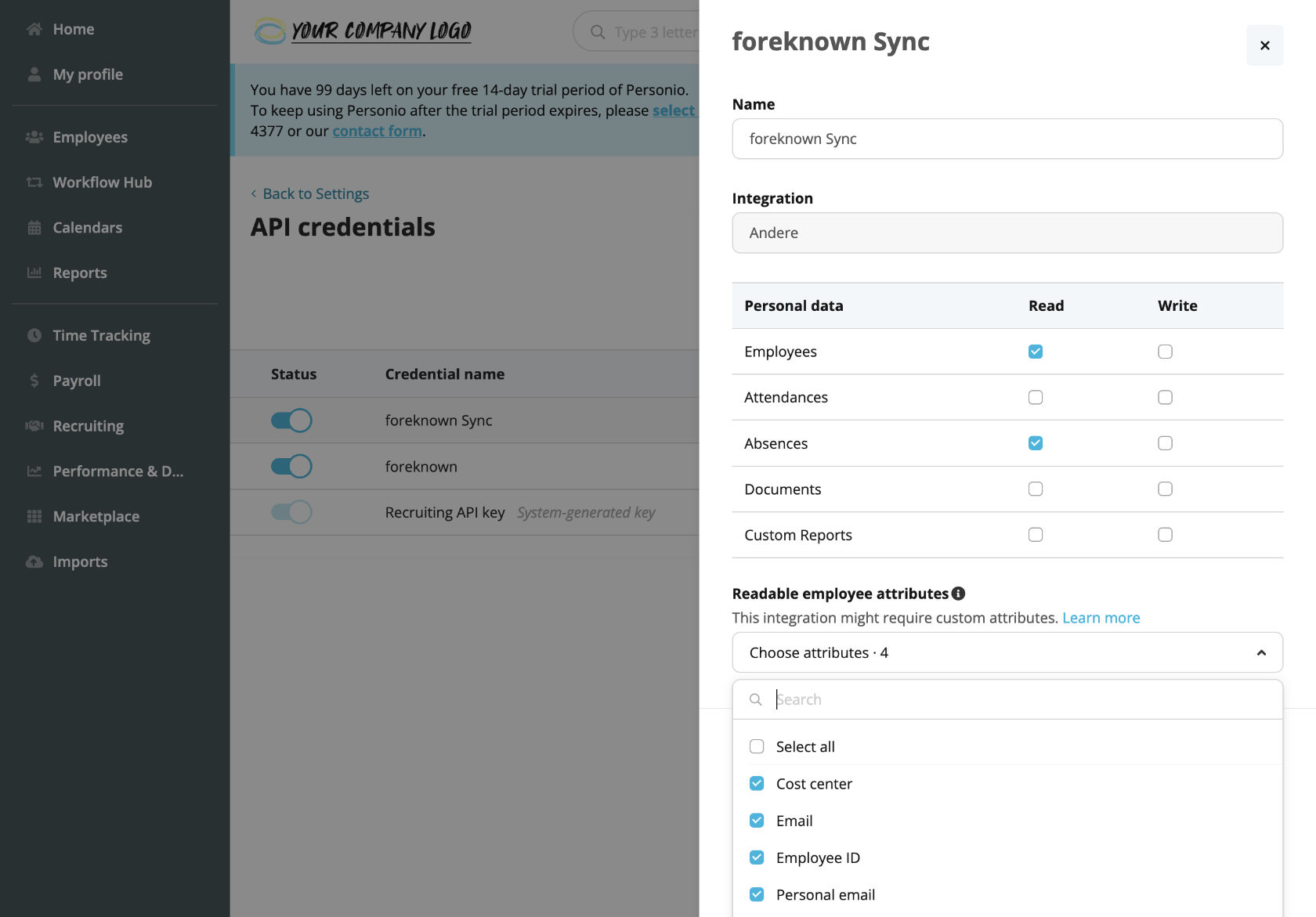Collapse the Choose attributes dropdown
1316x917 pixels.
[1007, 652]
